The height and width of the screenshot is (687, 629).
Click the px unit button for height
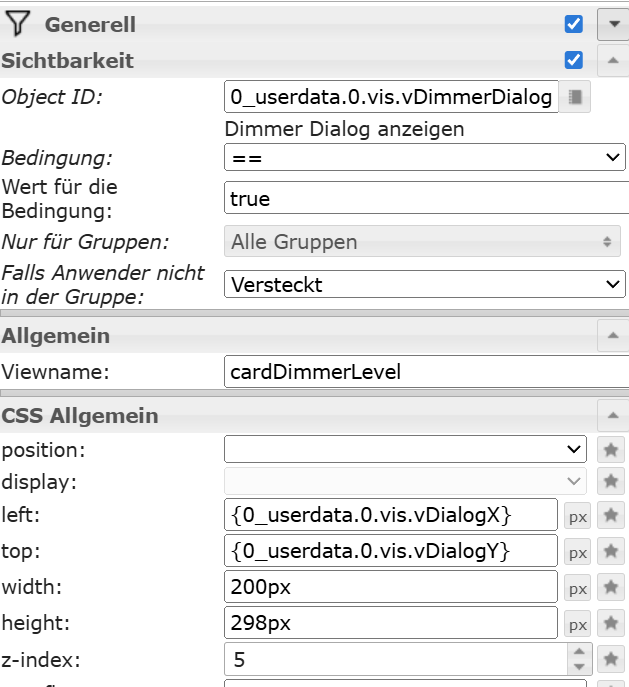[x=578, y=623]
